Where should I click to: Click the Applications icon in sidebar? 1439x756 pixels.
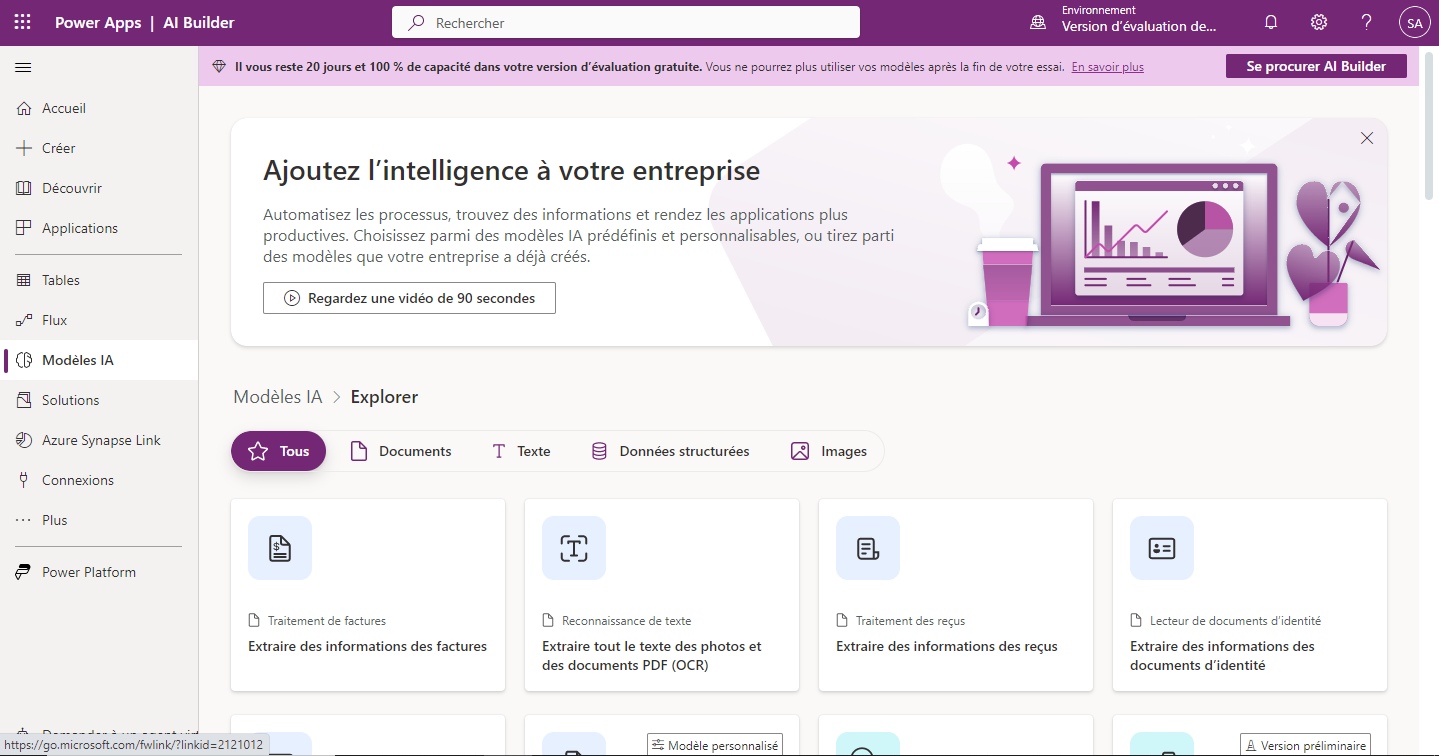tap(24, 228)
